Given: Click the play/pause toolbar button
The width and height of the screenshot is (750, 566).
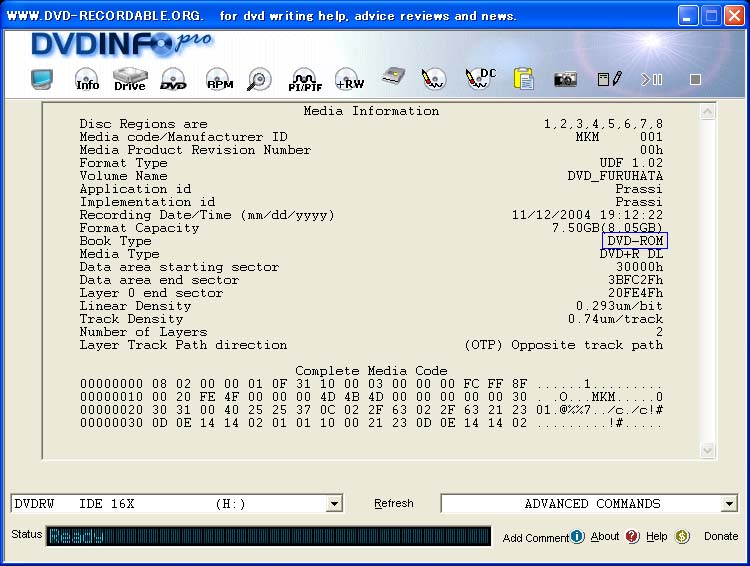Looking at the screenshot, I should [x=651, y=79].
